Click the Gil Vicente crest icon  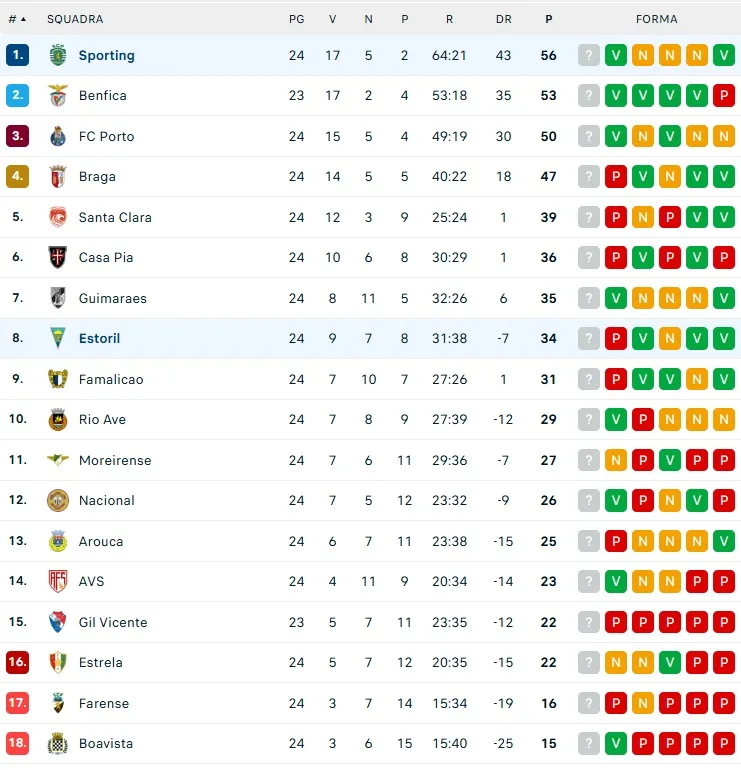tap(58, 622)
